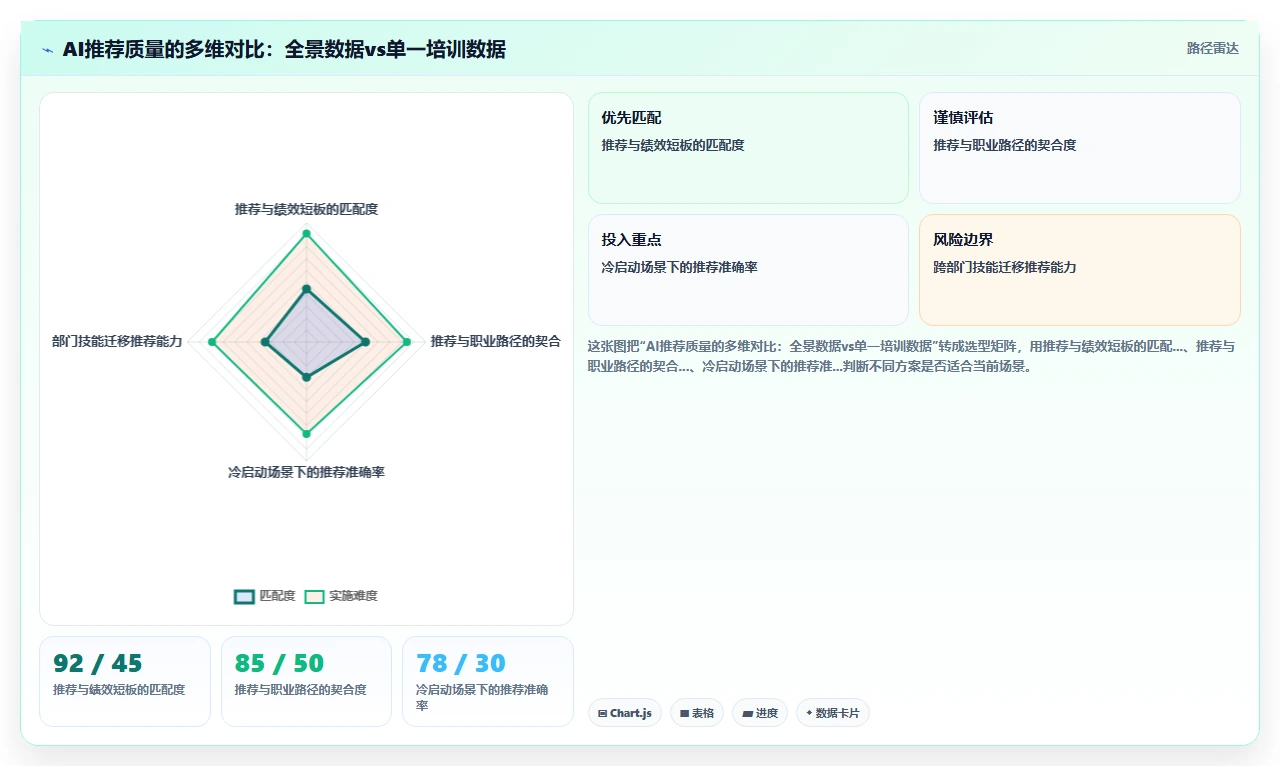The height and width of the screenshot is (766, 1280).
Task: Click the inner radar point on top axis
Action: 307,289
